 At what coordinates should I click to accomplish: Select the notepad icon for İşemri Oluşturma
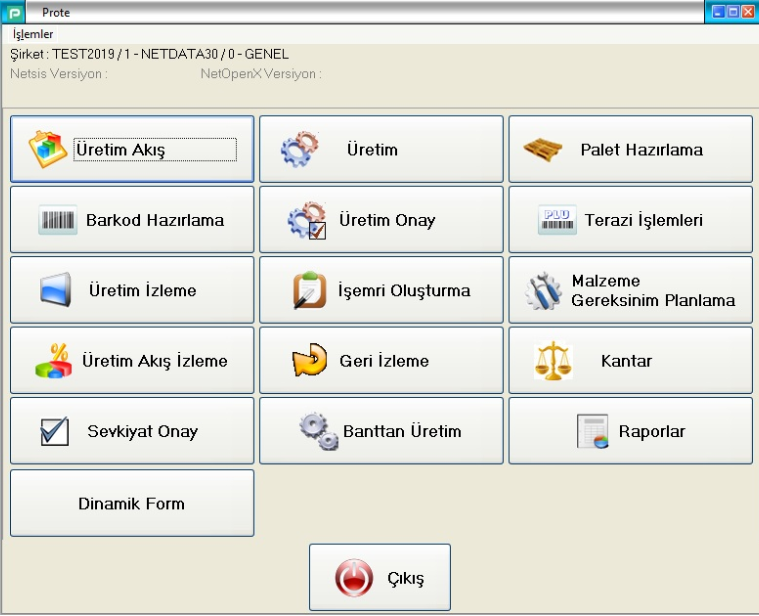[x=310, y=291]
